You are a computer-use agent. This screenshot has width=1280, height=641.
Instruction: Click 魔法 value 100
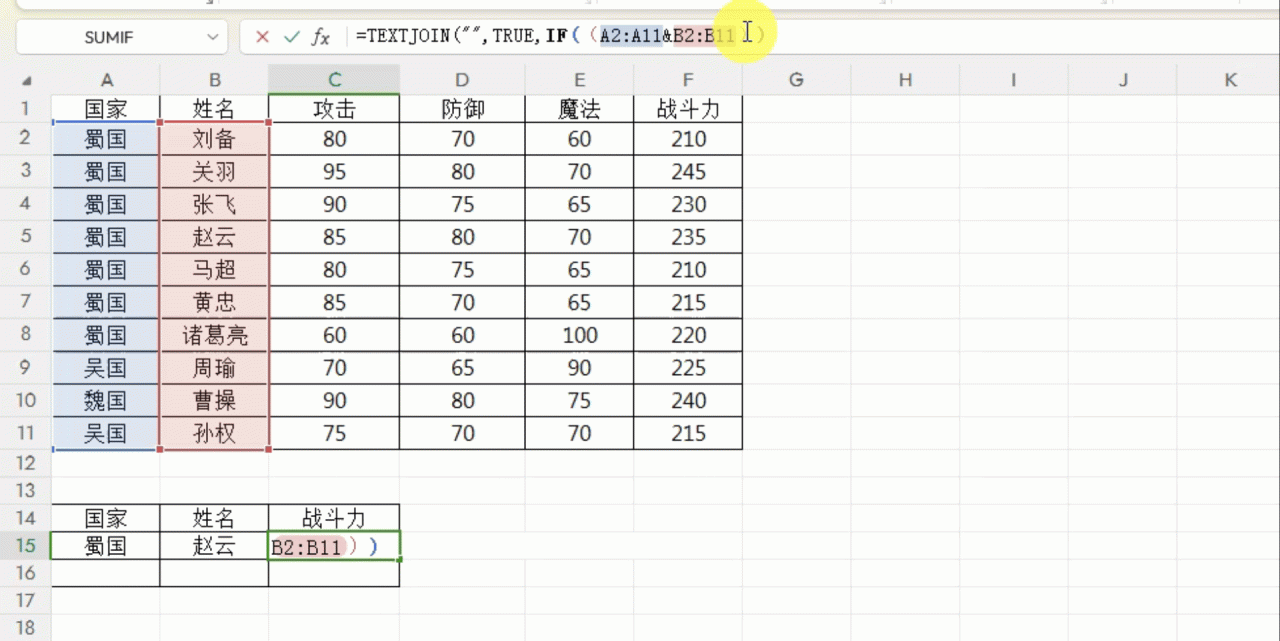click(580, 335)
